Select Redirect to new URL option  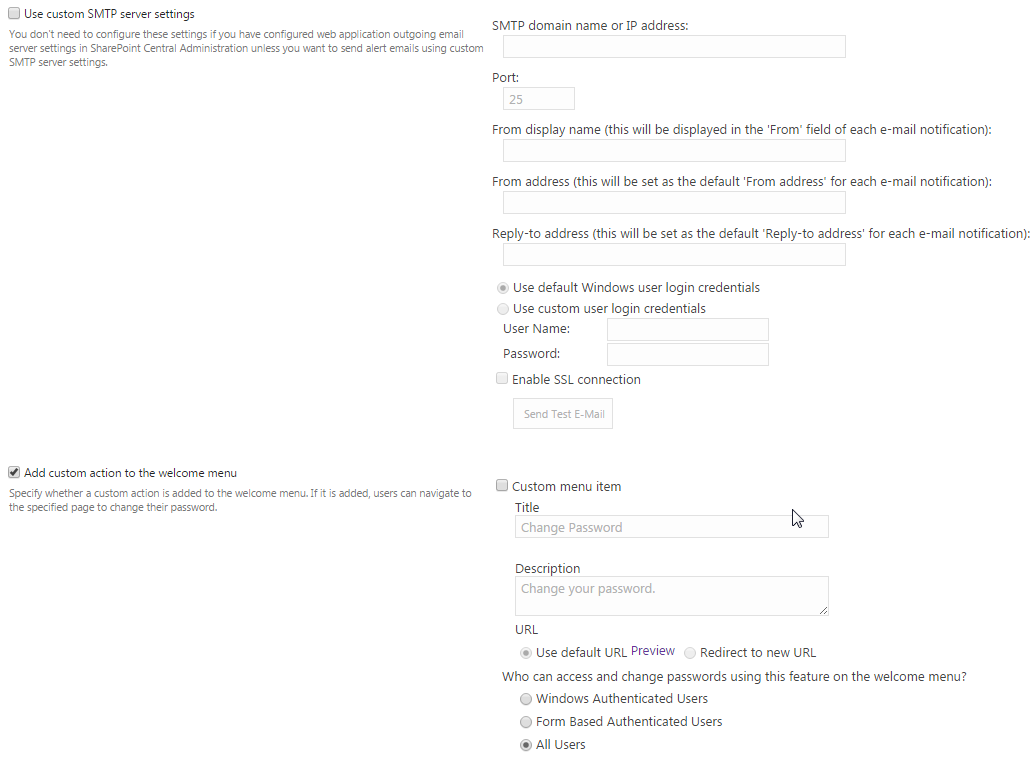690,653
